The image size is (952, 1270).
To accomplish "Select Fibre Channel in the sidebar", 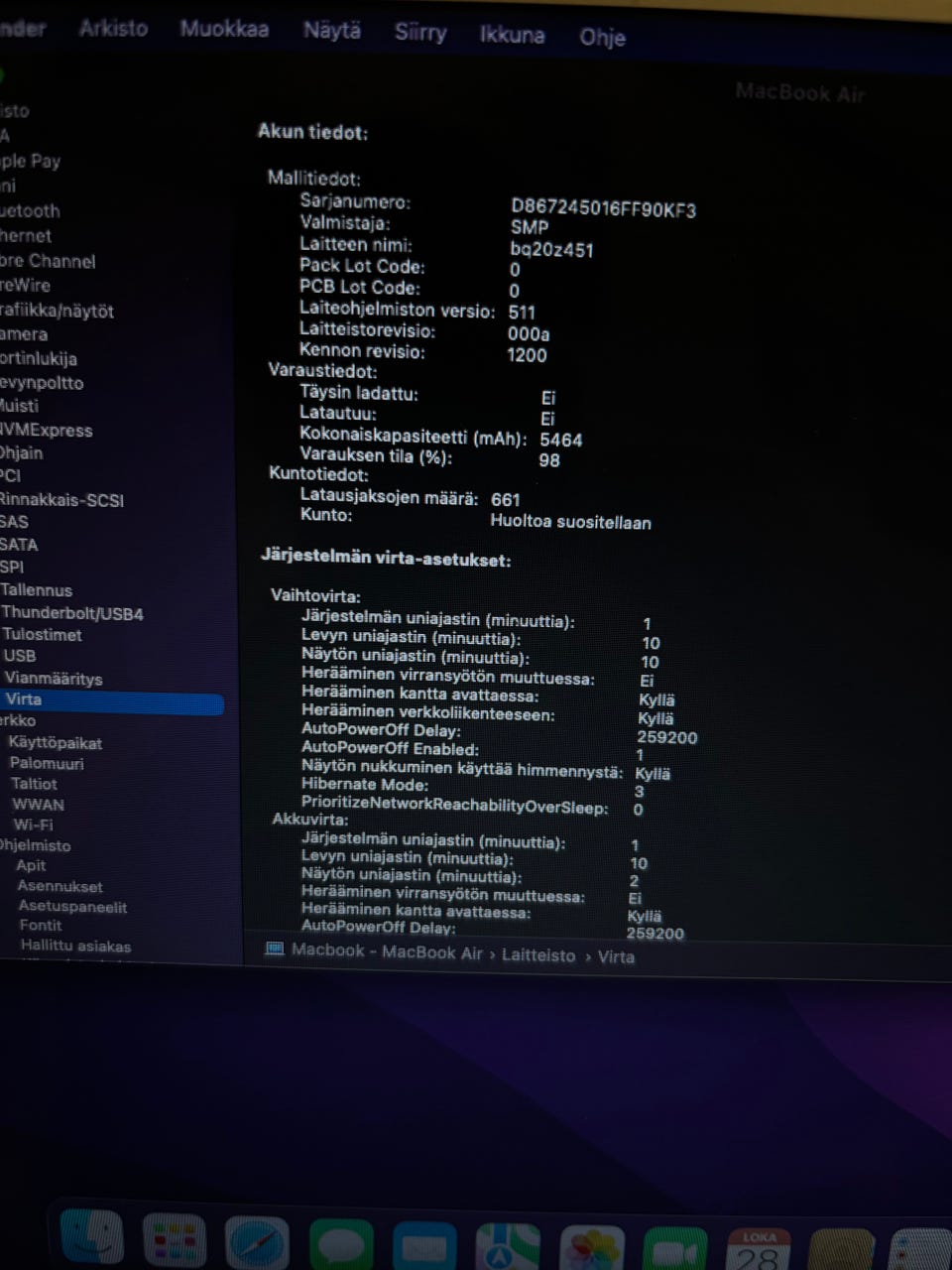I will point(48,261).
